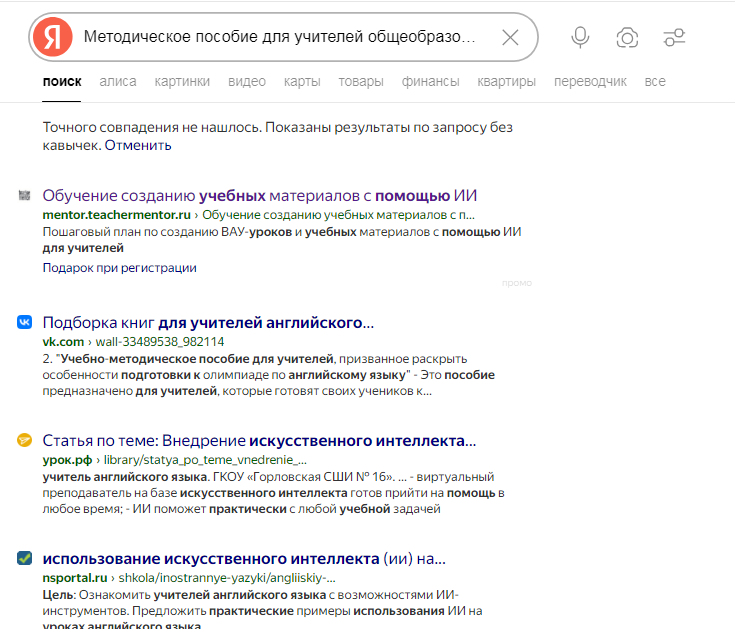Open the видео search tab

click(x=246, y=81)
